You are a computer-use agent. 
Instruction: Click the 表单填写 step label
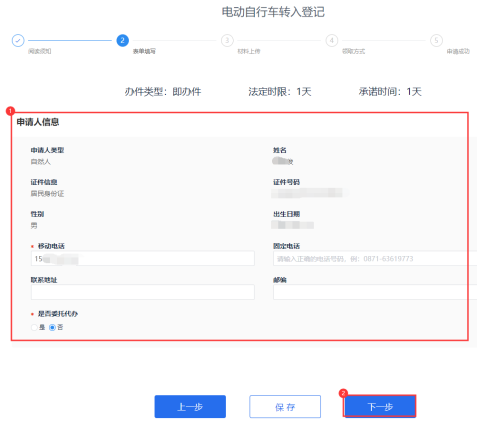[x=144, y=51]
